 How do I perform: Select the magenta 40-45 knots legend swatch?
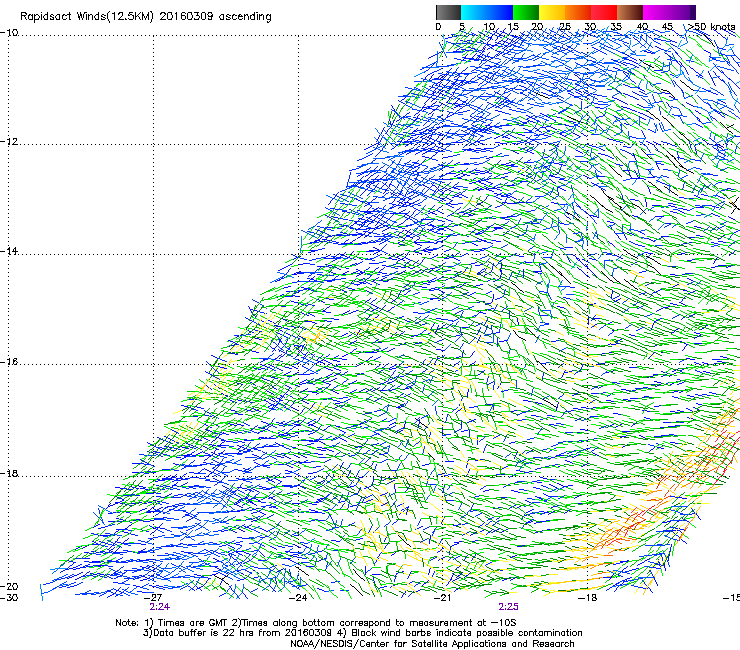(656, 12)
